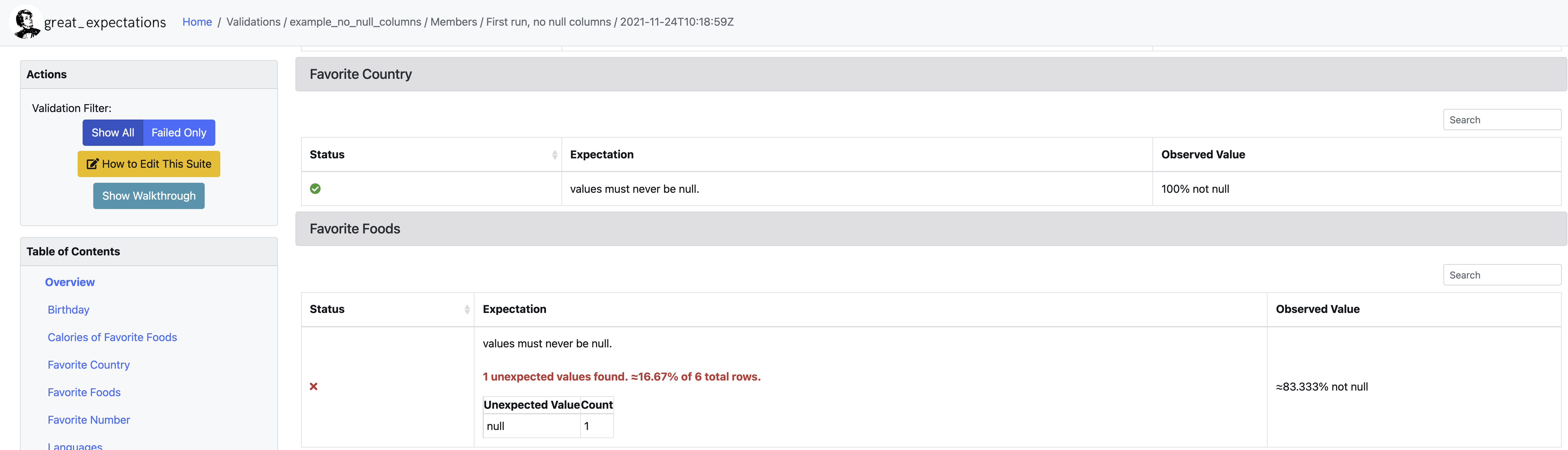Screen dimensions: 1568x450
Task: Click the red X status icon for Favorite Foods
Action: point(314,385)
